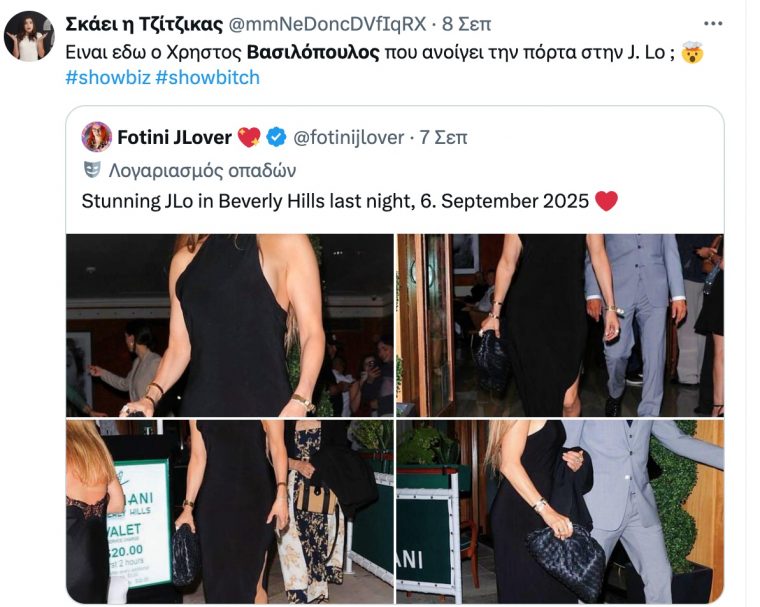Open the #showbitch hashtag
Viewport: 760px width, 607px height.
coord(207,77)
